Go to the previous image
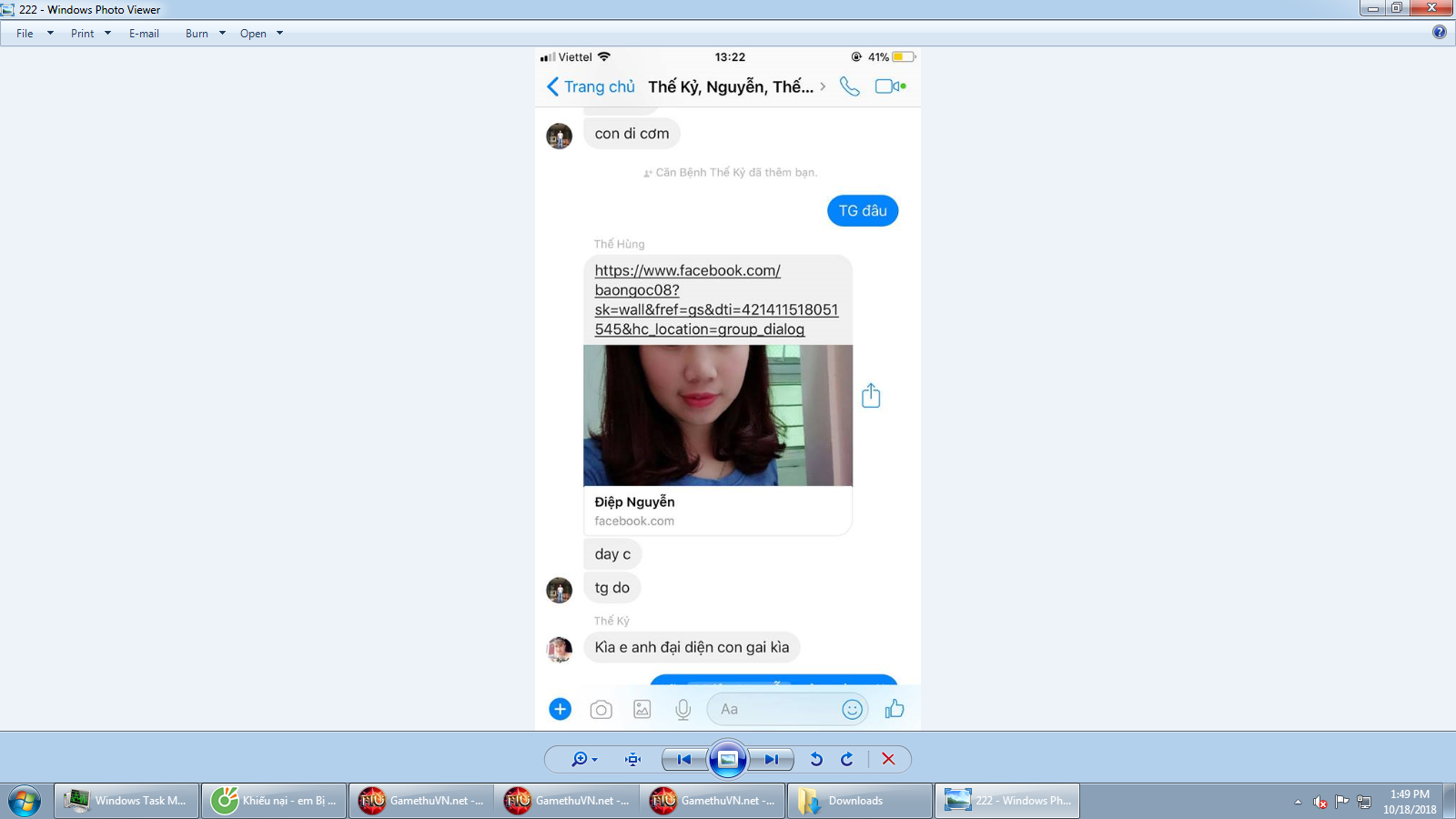 (x=683, y=759)
